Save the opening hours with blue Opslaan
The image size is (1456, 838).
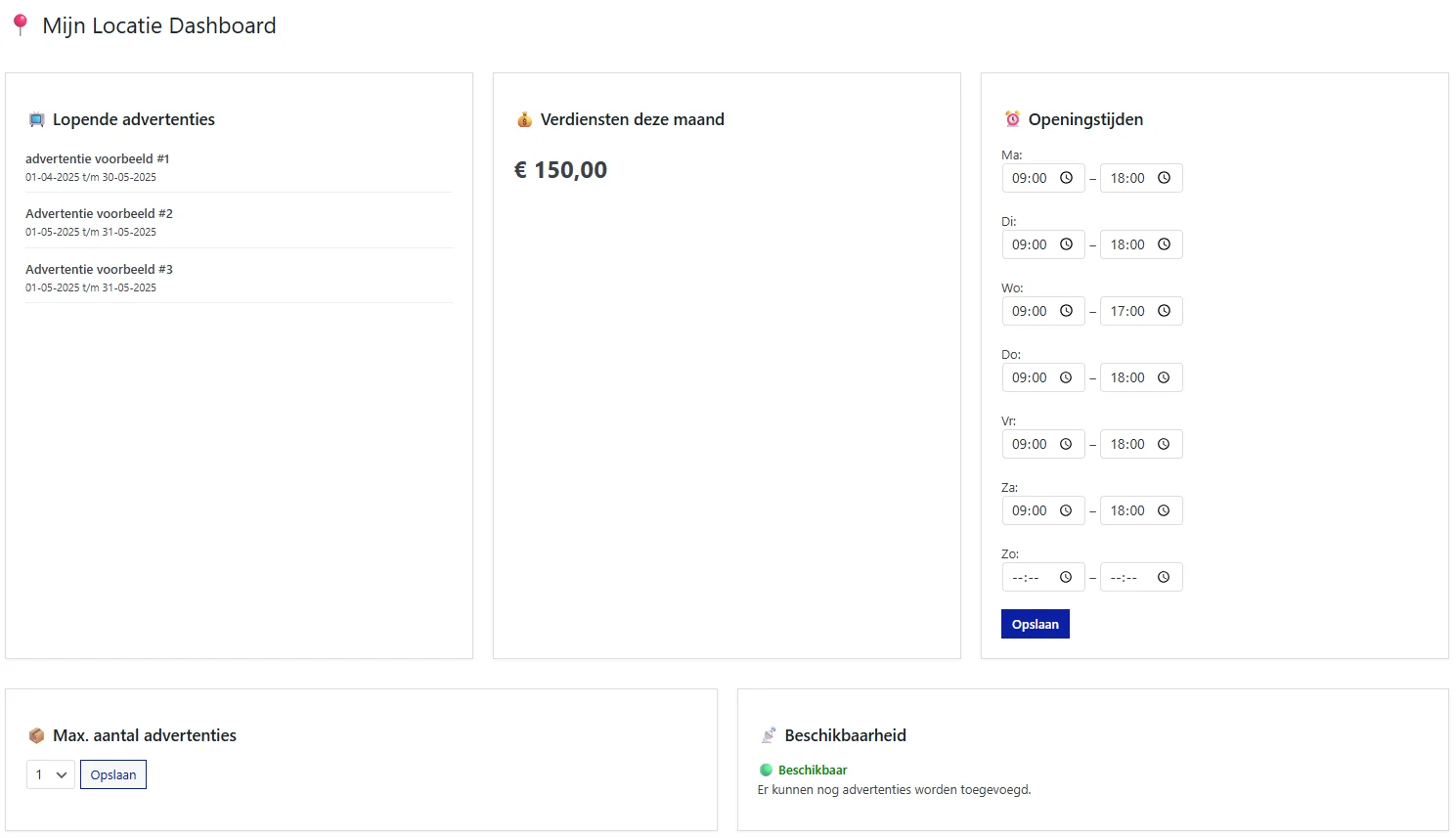(1035, 624)
